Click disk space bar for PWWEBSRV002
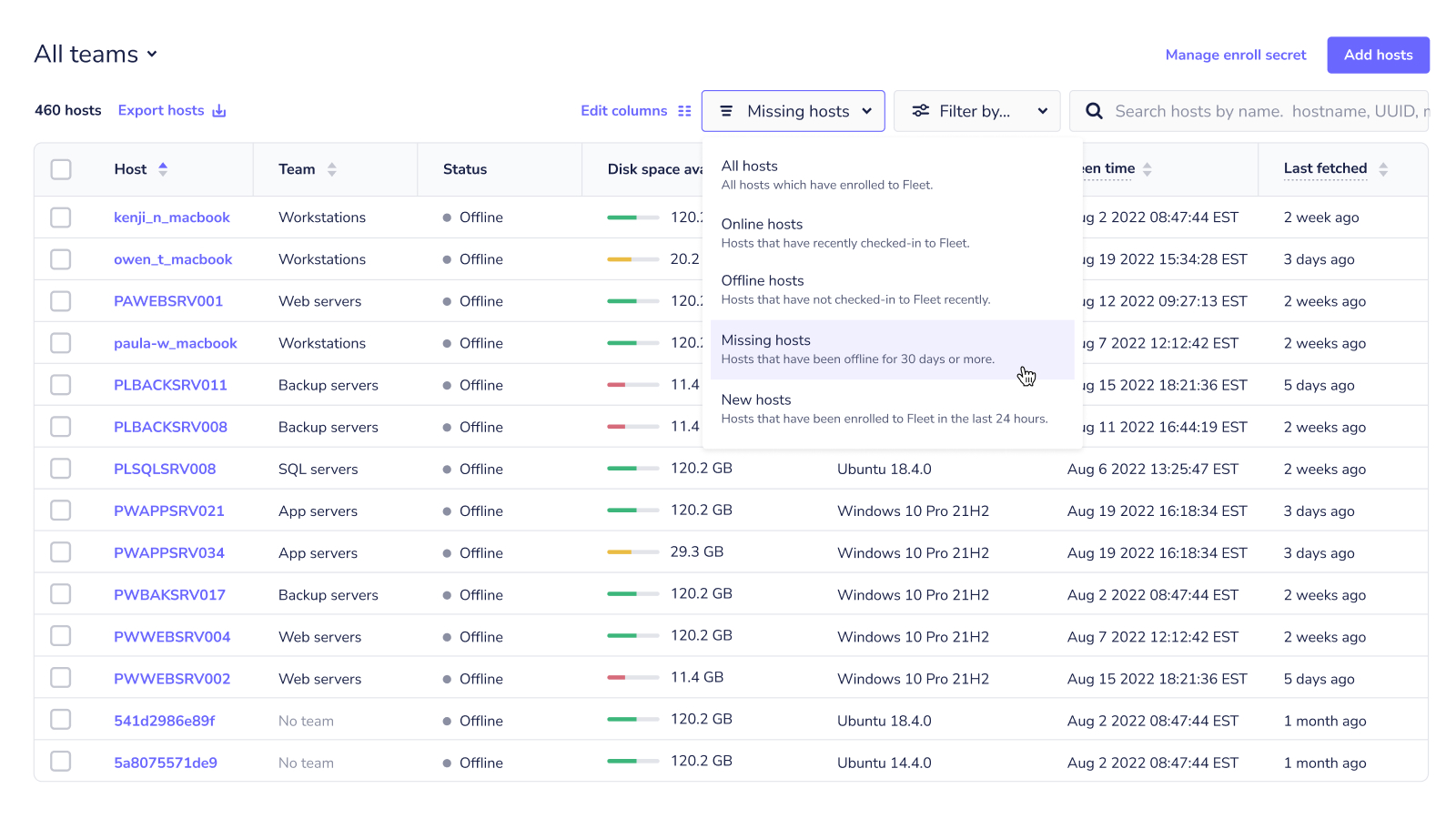1456x819 pixels. tap(633, 678)
